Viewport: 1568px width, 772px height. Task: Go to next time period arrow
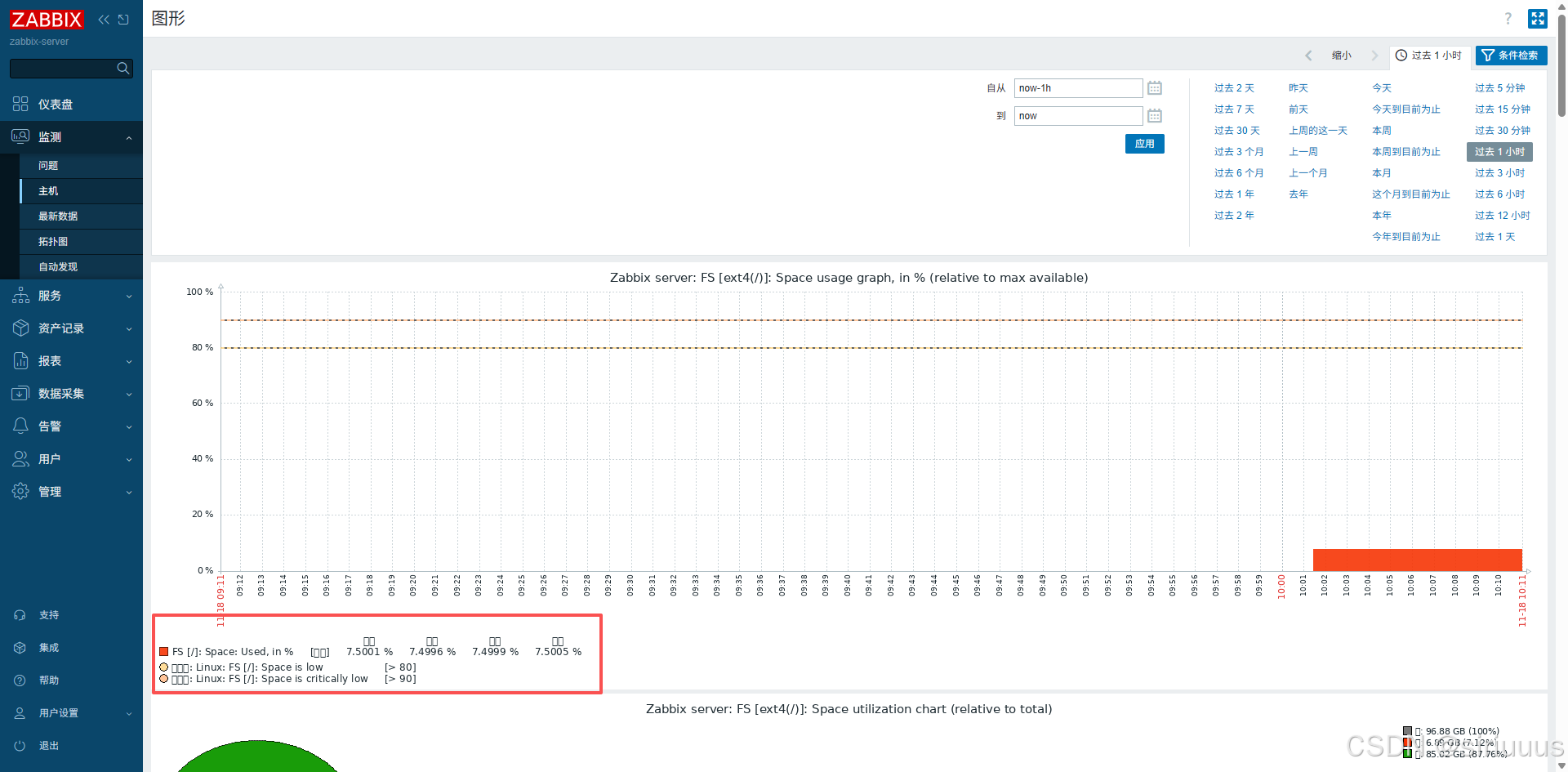(1374, 56)
